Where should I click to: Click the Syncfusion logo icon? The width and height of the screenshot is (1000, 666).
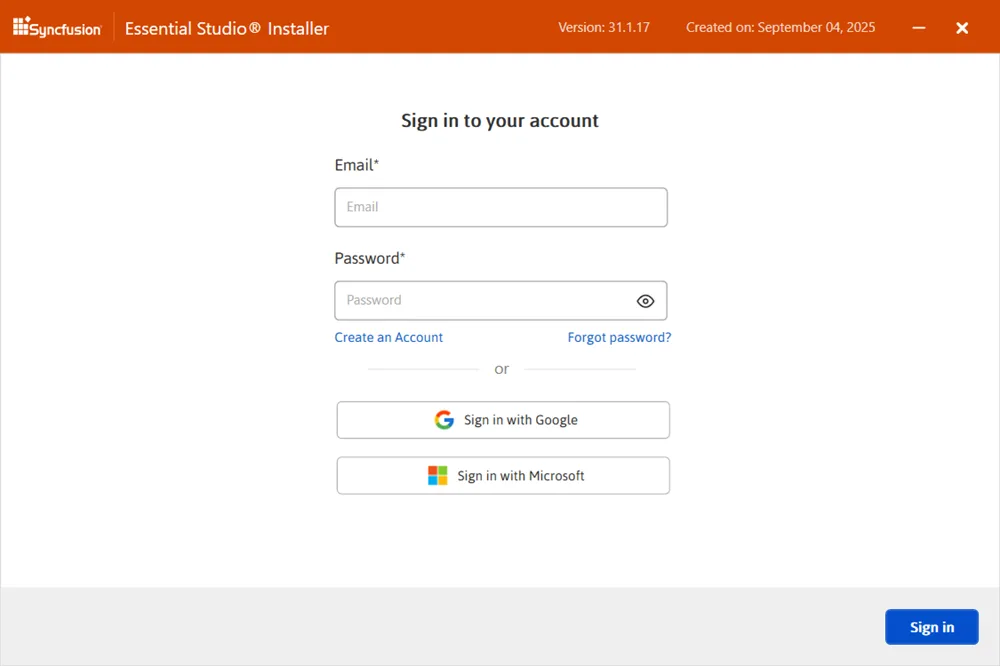(22, 27)
